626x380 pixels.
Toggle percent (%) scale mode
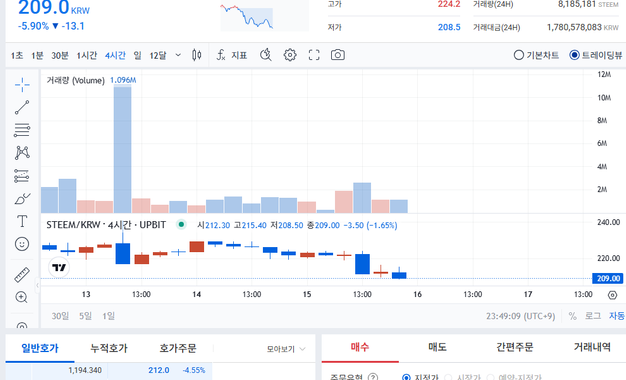coord(573,316)
